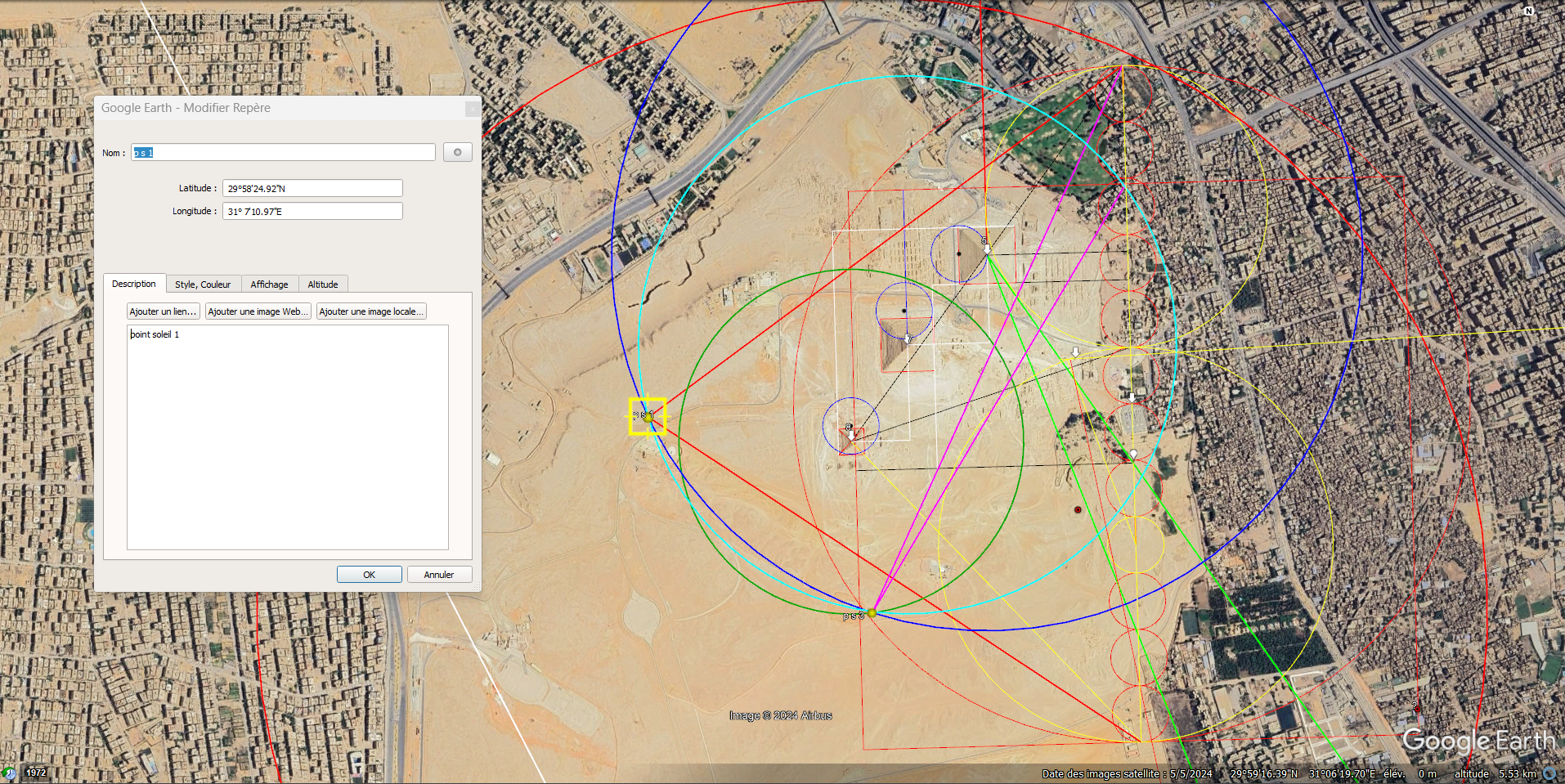The width and height of the screenshot is (1565, 784).
Task: Click the satellite imagery date 5/5/2024
Action: 1191,773
